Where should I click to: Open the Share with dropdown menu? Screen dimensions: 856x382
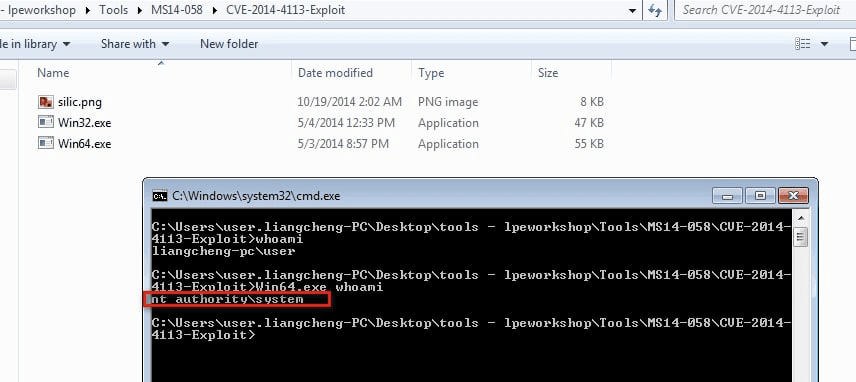[x=135, y=44]
